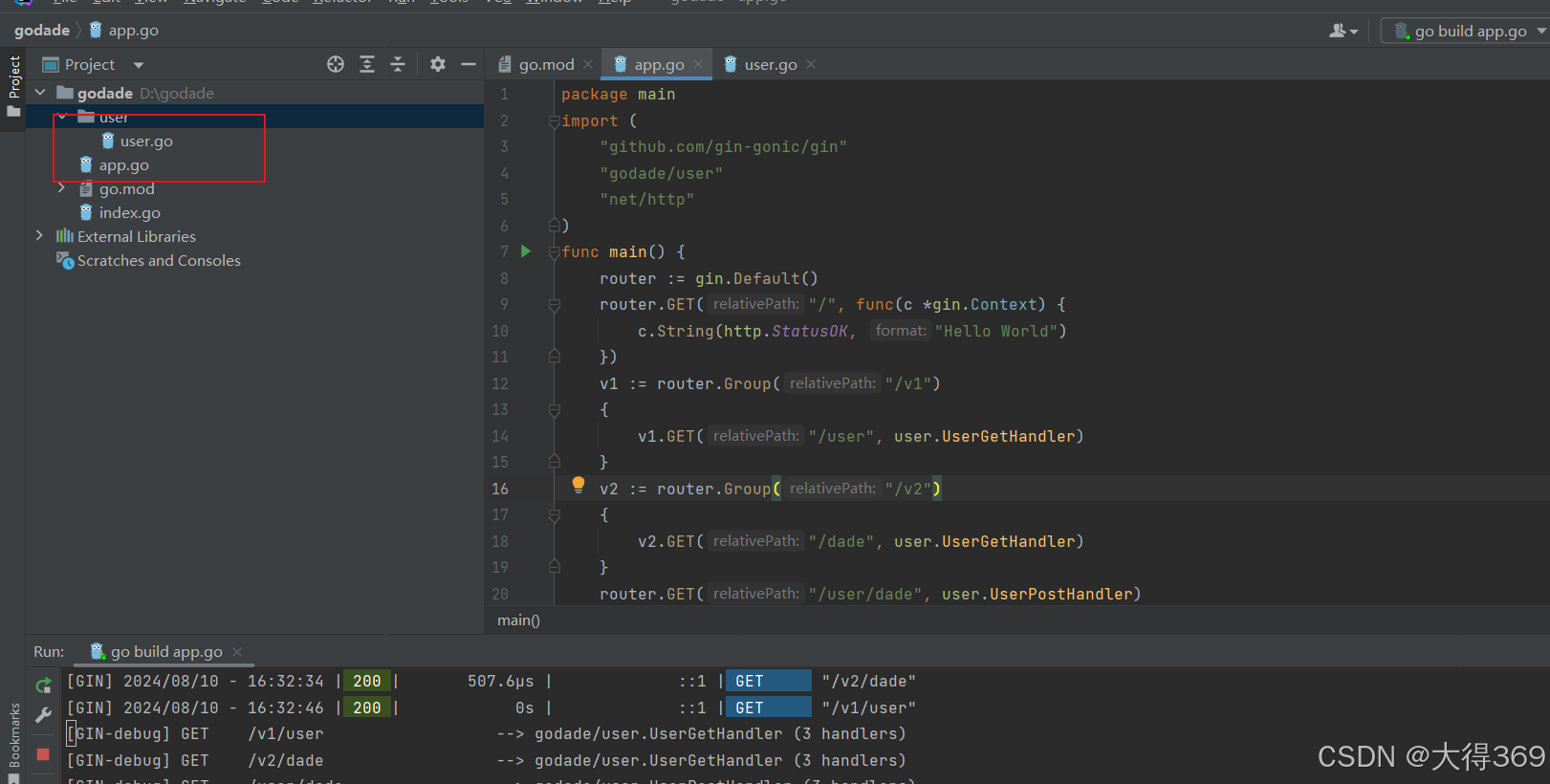Screen dimensions: 1550x784
Task: Select the go build app.go run tab
Action: (165, 651)
